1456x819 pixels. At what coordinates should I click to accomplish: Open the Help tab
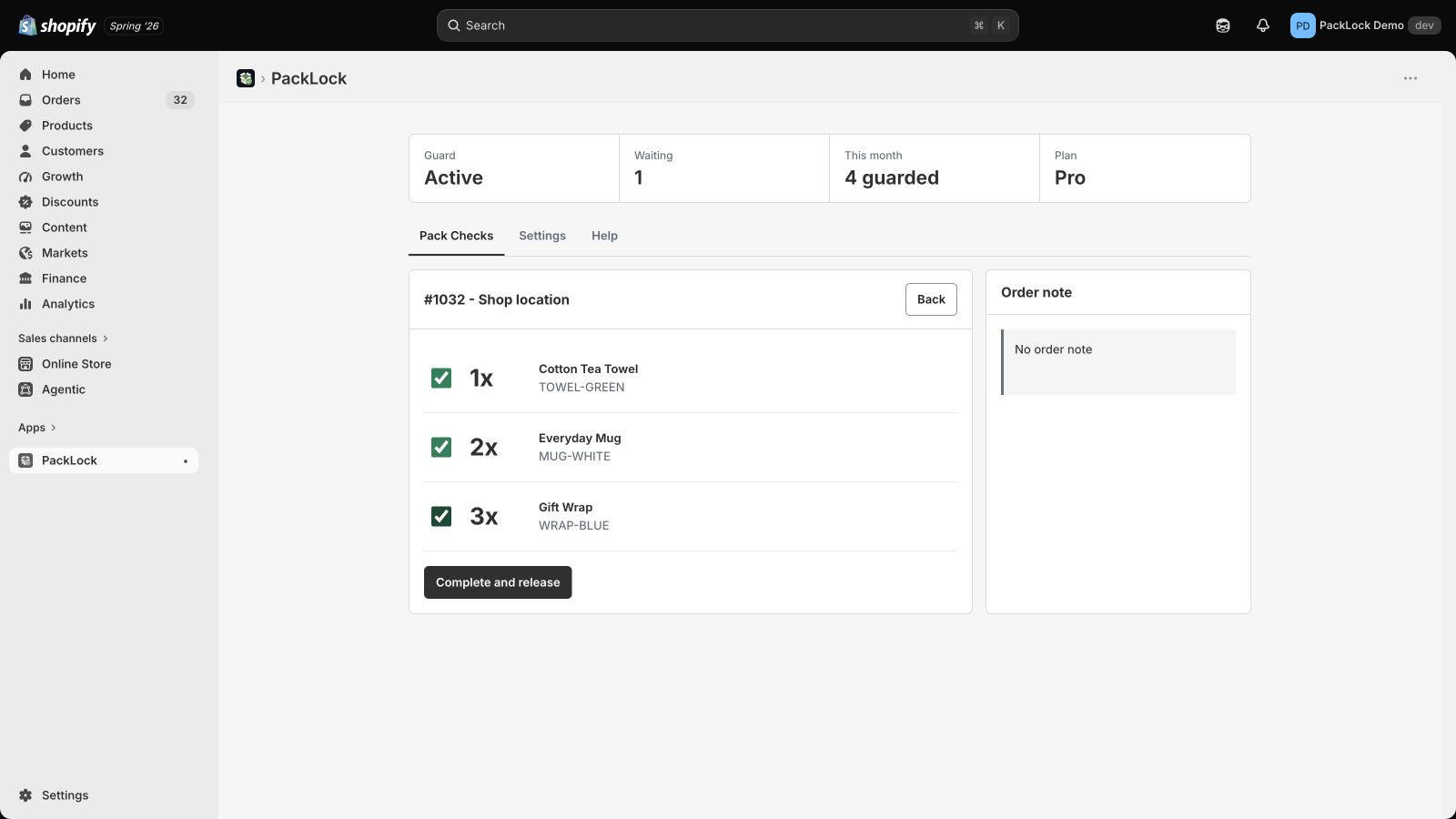[604, 236]
